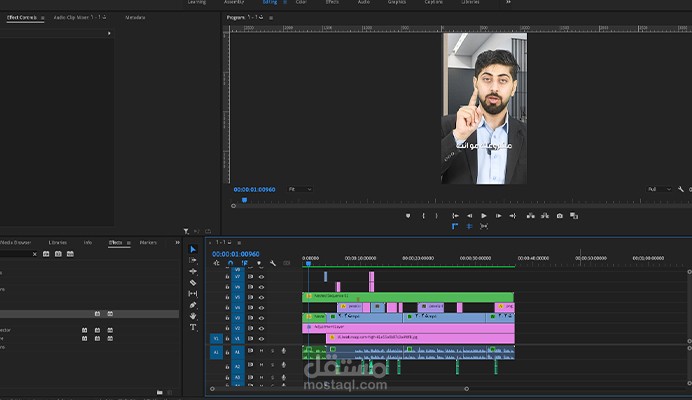The width and height of the screenshot is (692, 400).
Task: Switch to the Markers panel tab
Action: coord(148,242)
